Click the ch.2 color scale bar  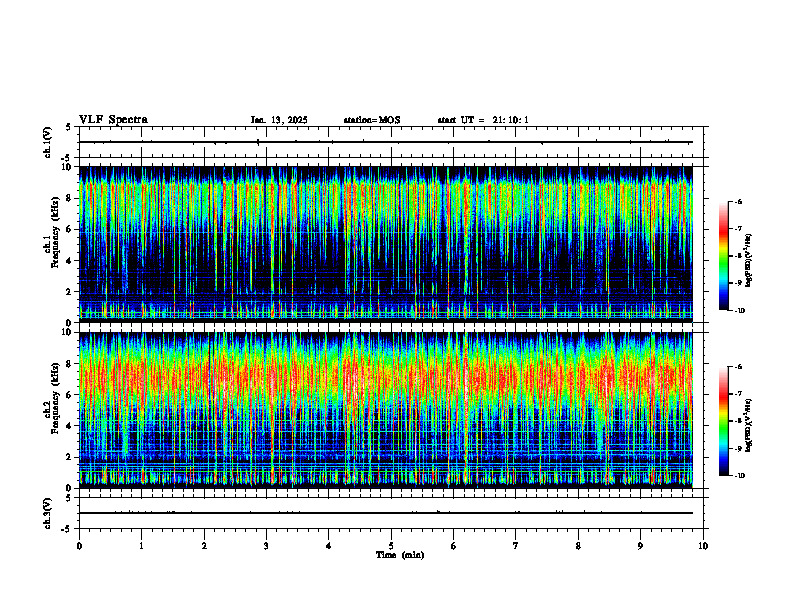click(x=723, y=421)
